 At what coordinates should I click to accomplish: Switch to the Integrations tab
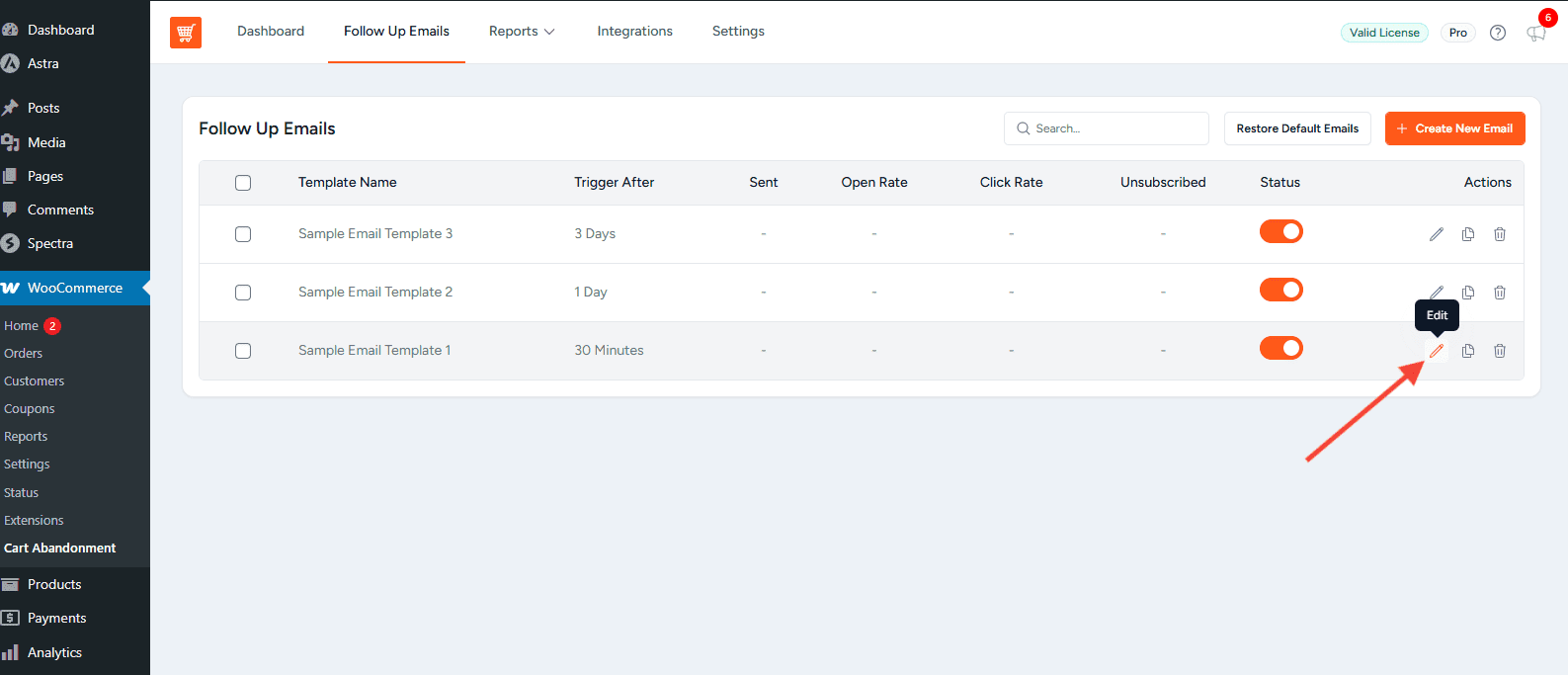tap(634, 32)
